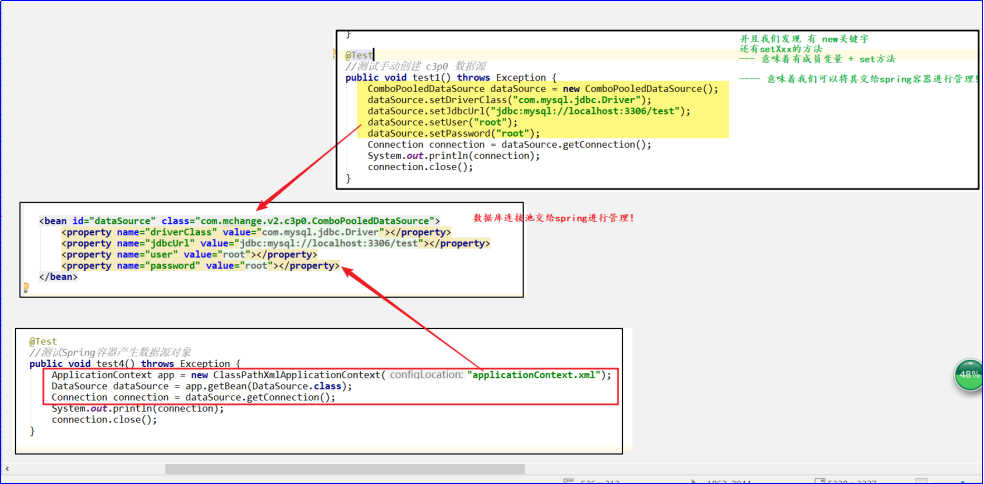This screenshot has width=984, height=484.
Task: Click the 'public void test4() throws Exception' line
Action: pyautogui.click(x=135, y=363)
